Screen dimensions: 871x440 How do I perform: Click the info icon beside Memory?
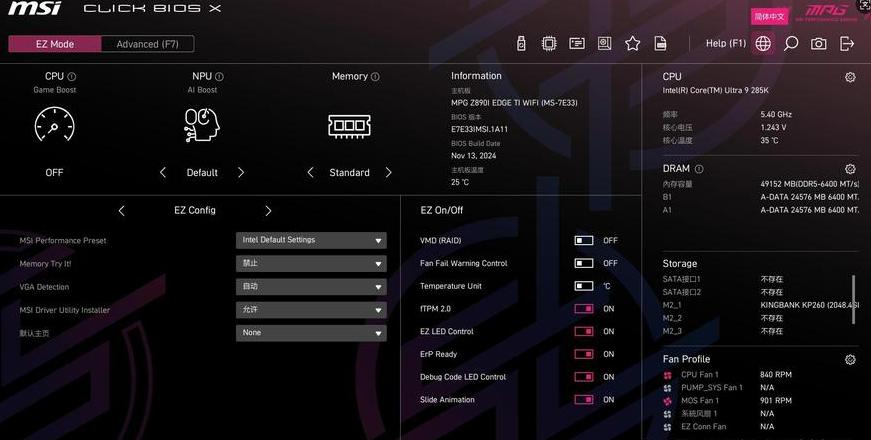tap(375, 77)
